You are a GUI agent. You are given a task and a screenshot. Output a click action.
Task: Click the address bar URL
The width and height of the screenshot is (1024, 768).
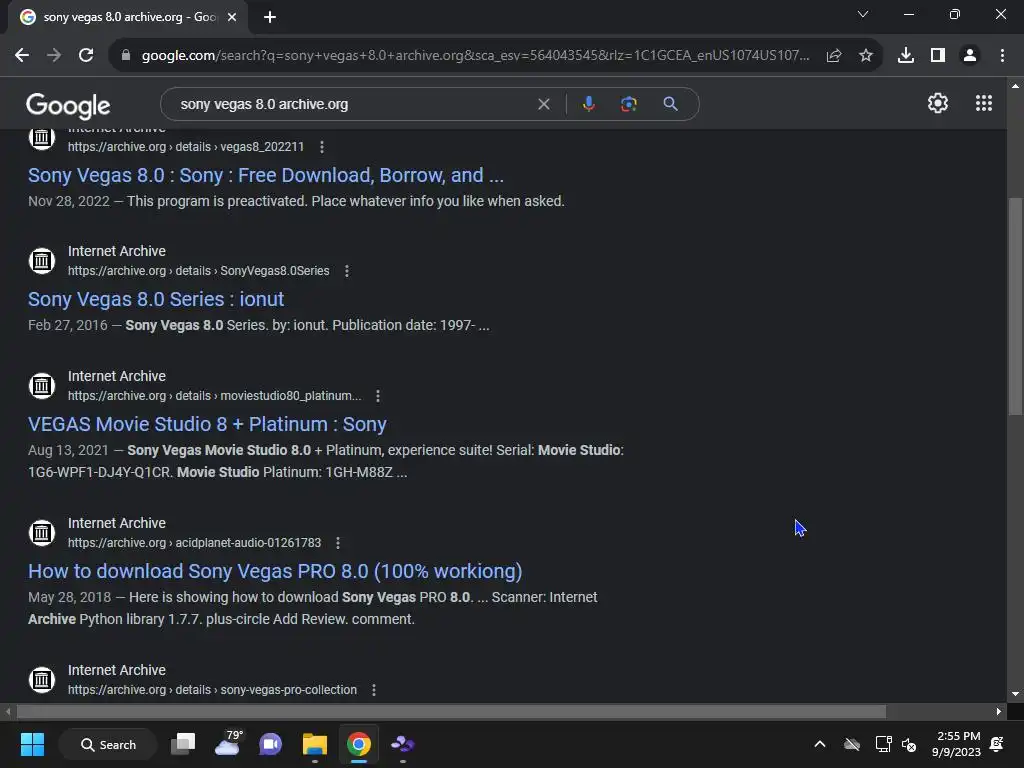pyautogui.click(x=475, y=56)
